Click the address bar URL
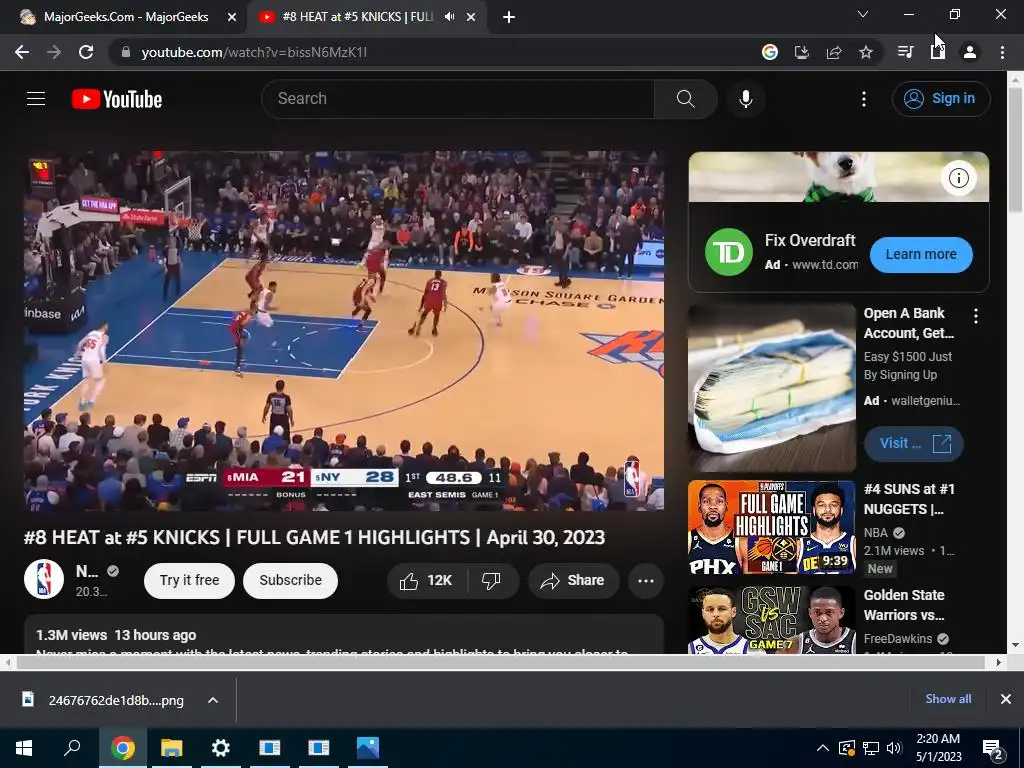Viewport: 1024px width, 768px height. coord(254,52)
